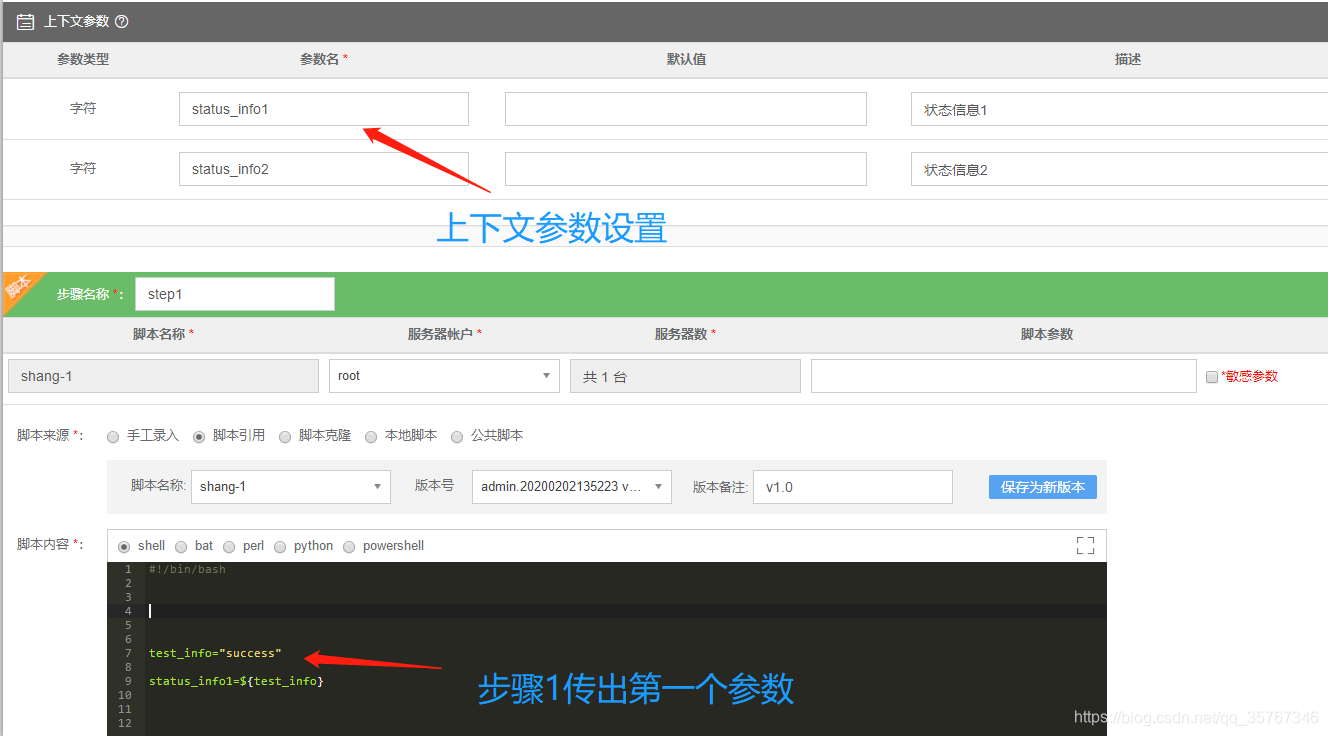The image size is (1328, 736).
Task: Click the 字符 type in status_info2 row
Action: pos(83,168)
